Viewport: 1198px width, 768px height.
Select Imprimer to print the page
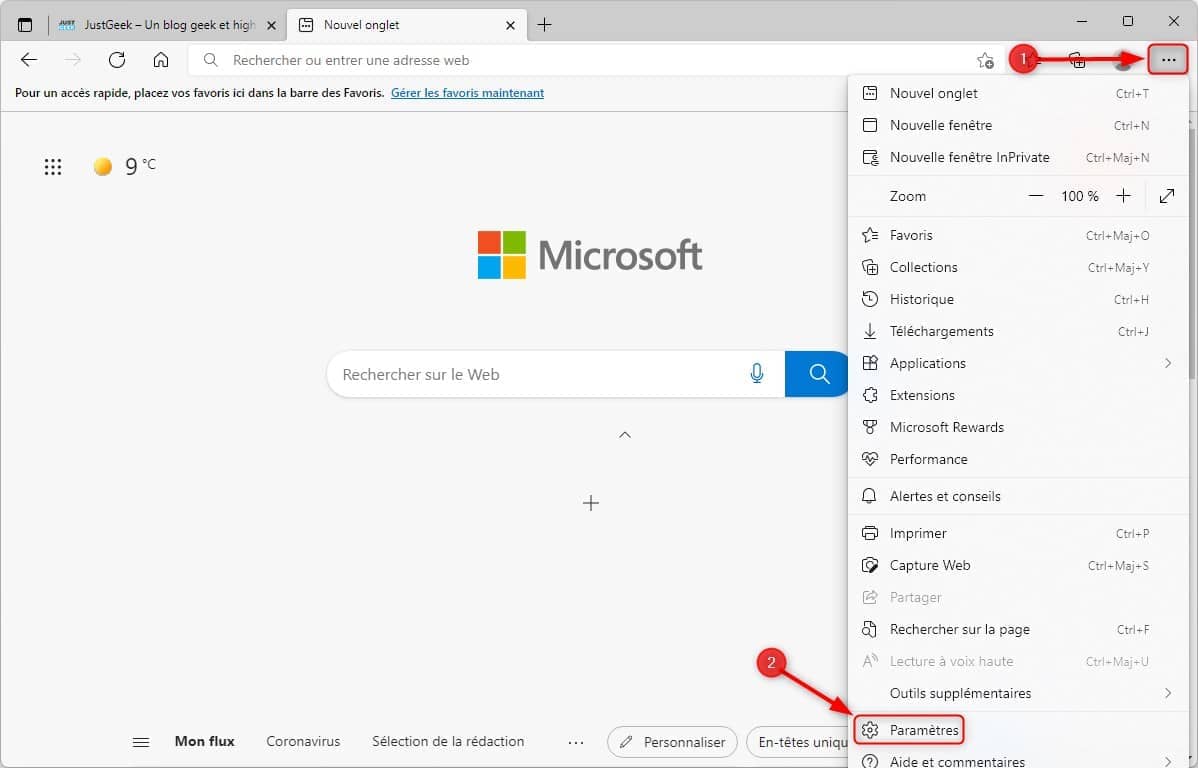click(1018, 533)
